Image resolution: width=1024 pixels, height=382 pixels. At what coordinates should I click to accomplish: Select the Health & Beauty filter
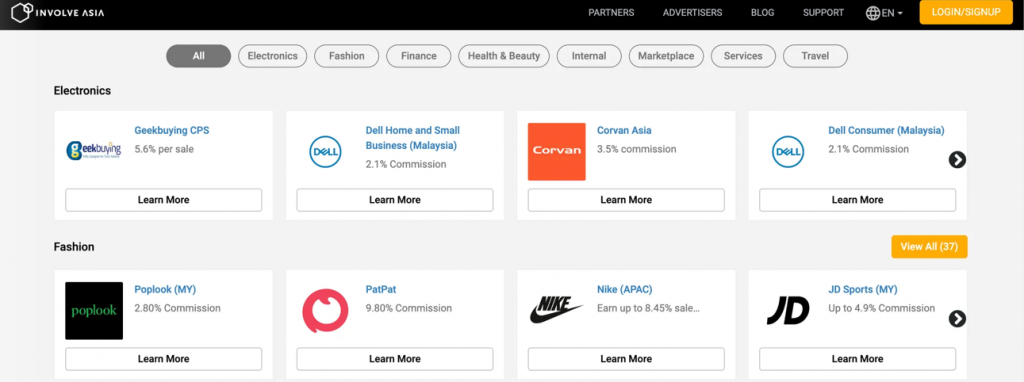504,56
